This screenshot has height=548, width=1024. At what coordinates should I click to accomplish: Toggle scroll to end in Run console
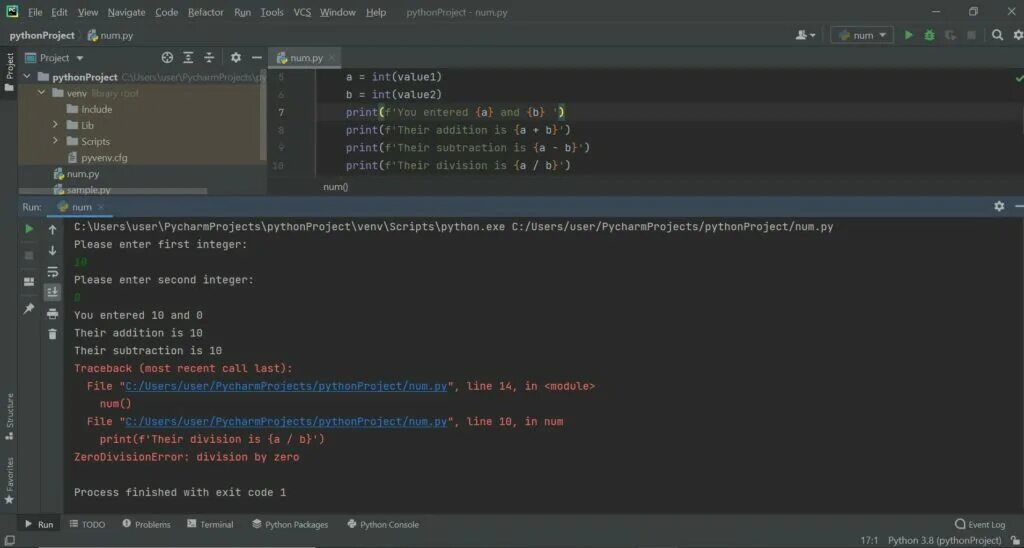coord(53,292)
